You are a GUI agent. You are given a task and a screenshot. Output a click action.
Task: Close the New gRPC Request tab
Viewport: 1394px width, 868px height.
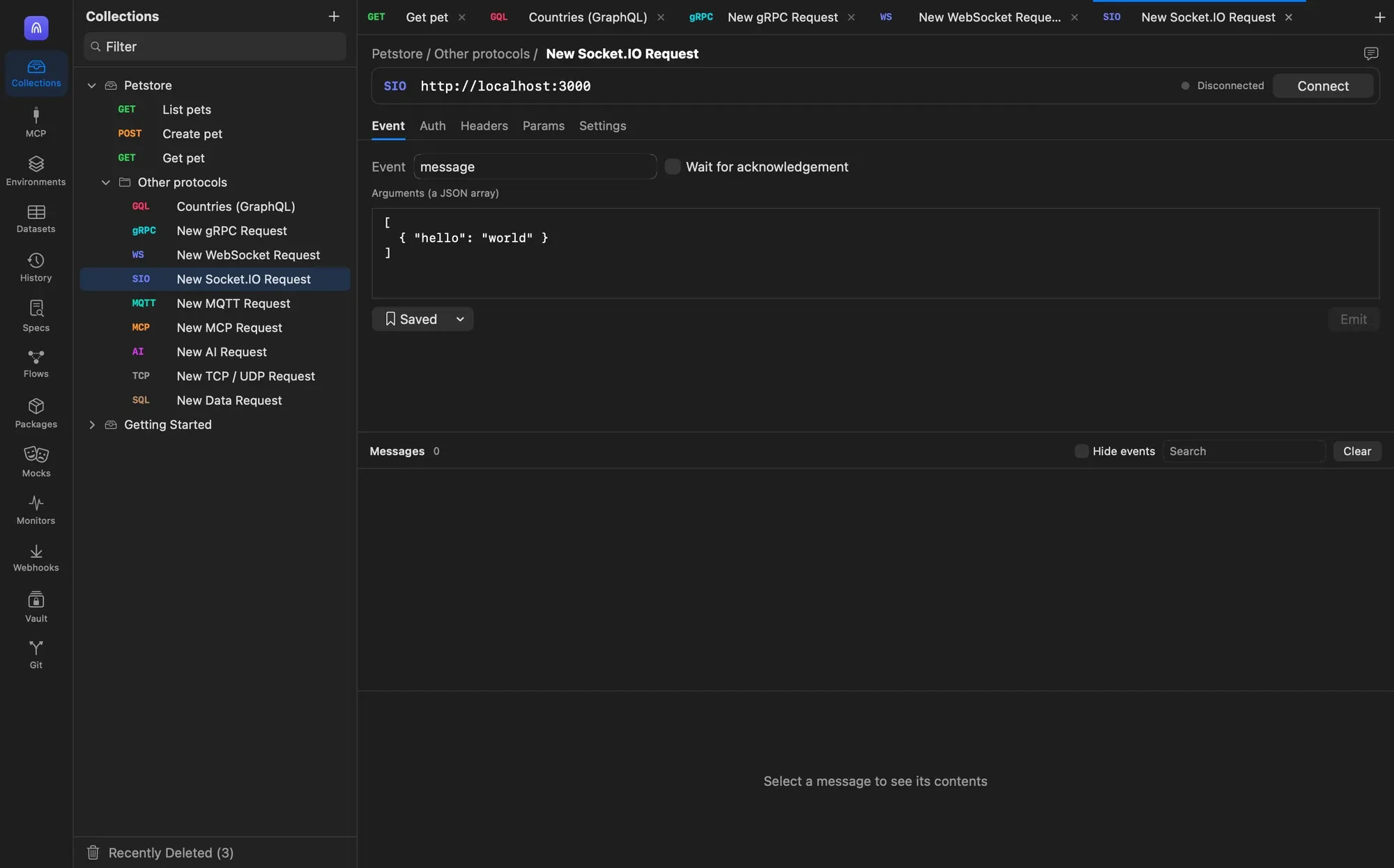coord(851,17)
